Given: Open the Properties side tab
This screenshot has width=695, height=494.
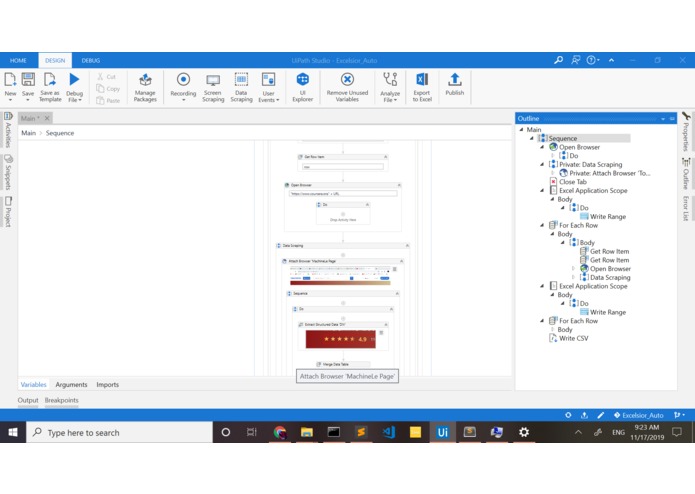Looking at the screenshot, I should (686, 132).
